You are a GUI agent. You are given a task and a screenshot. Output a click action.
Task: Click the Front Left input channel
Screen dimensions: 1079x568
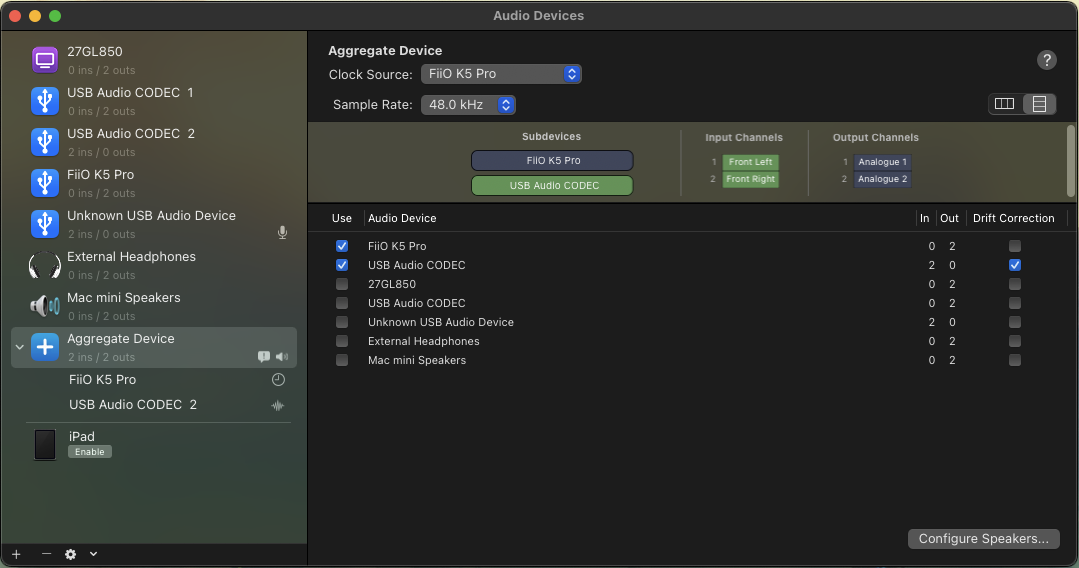[750, 162]
